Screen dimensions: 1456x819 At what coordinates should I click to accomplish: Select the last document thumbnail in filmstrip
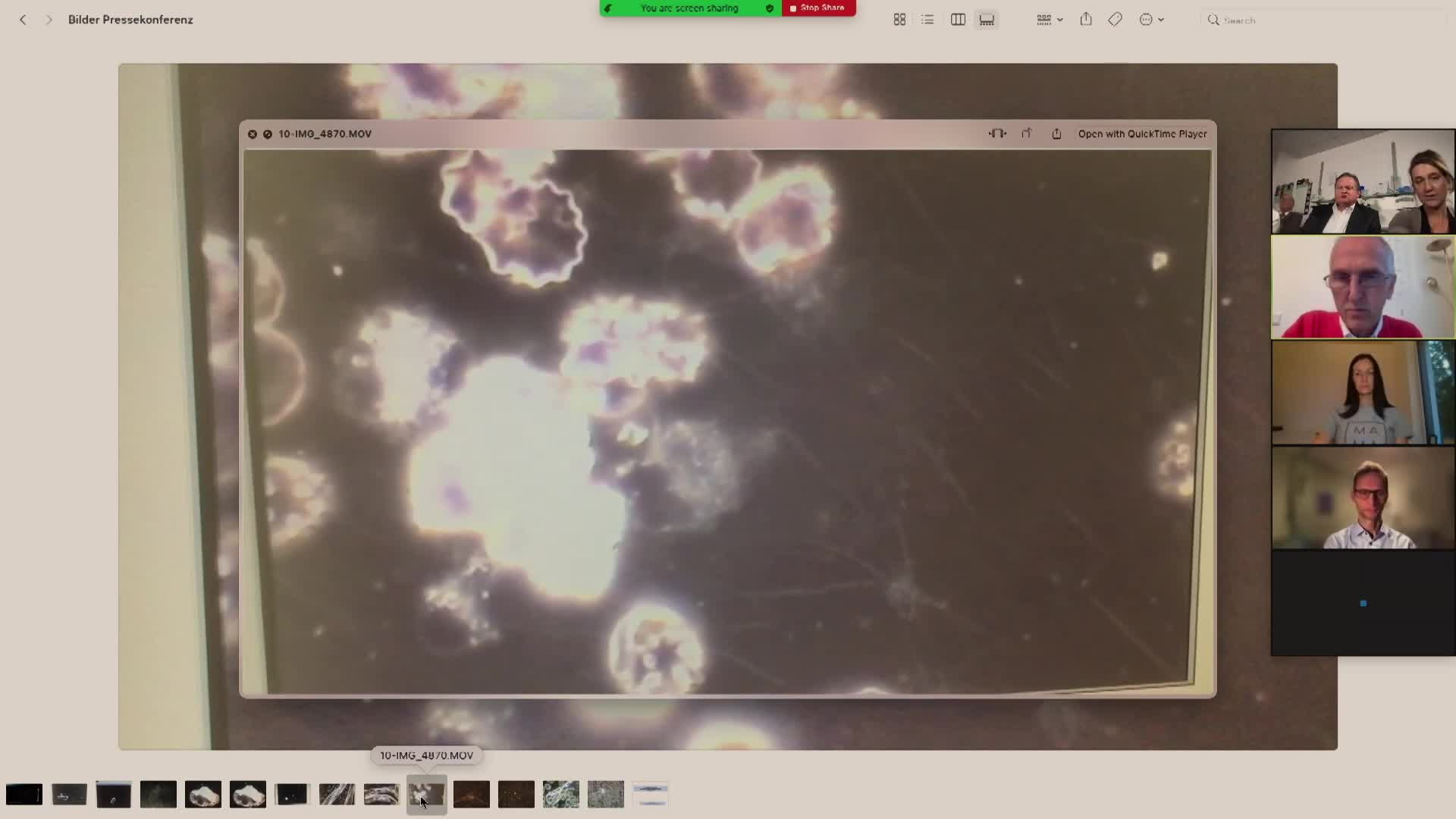(x=651, y=794)
